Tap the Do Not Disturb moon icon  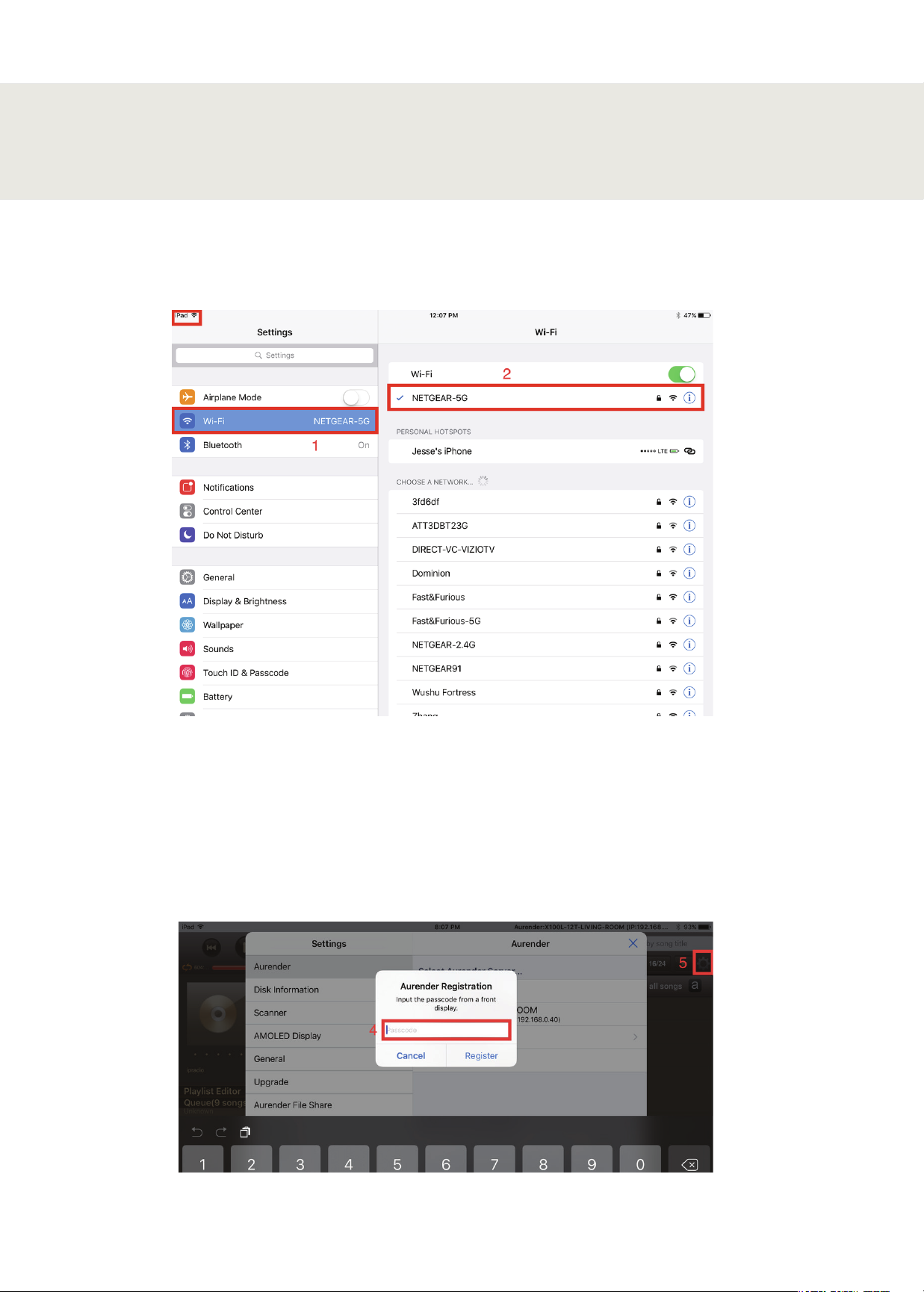click(187, 535)
